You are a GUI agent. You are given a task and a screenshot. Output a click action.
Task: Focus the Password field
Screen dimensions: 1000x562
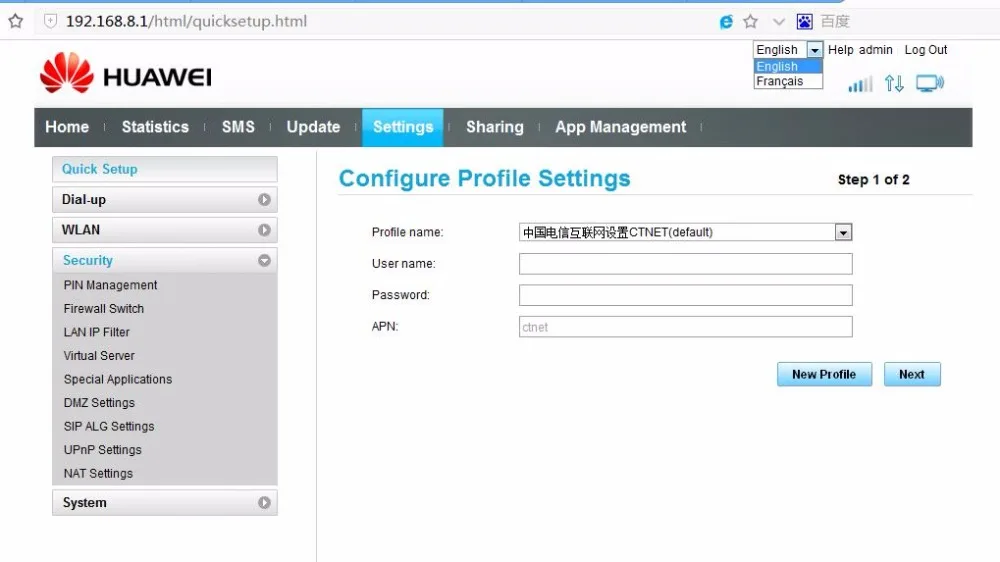686,295
